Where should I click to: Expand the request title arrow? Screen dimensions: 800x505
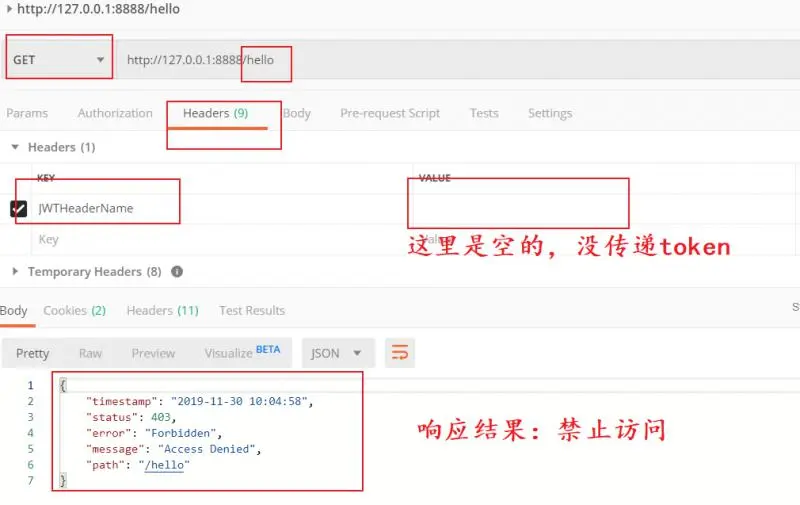click(x=9, y=9)
